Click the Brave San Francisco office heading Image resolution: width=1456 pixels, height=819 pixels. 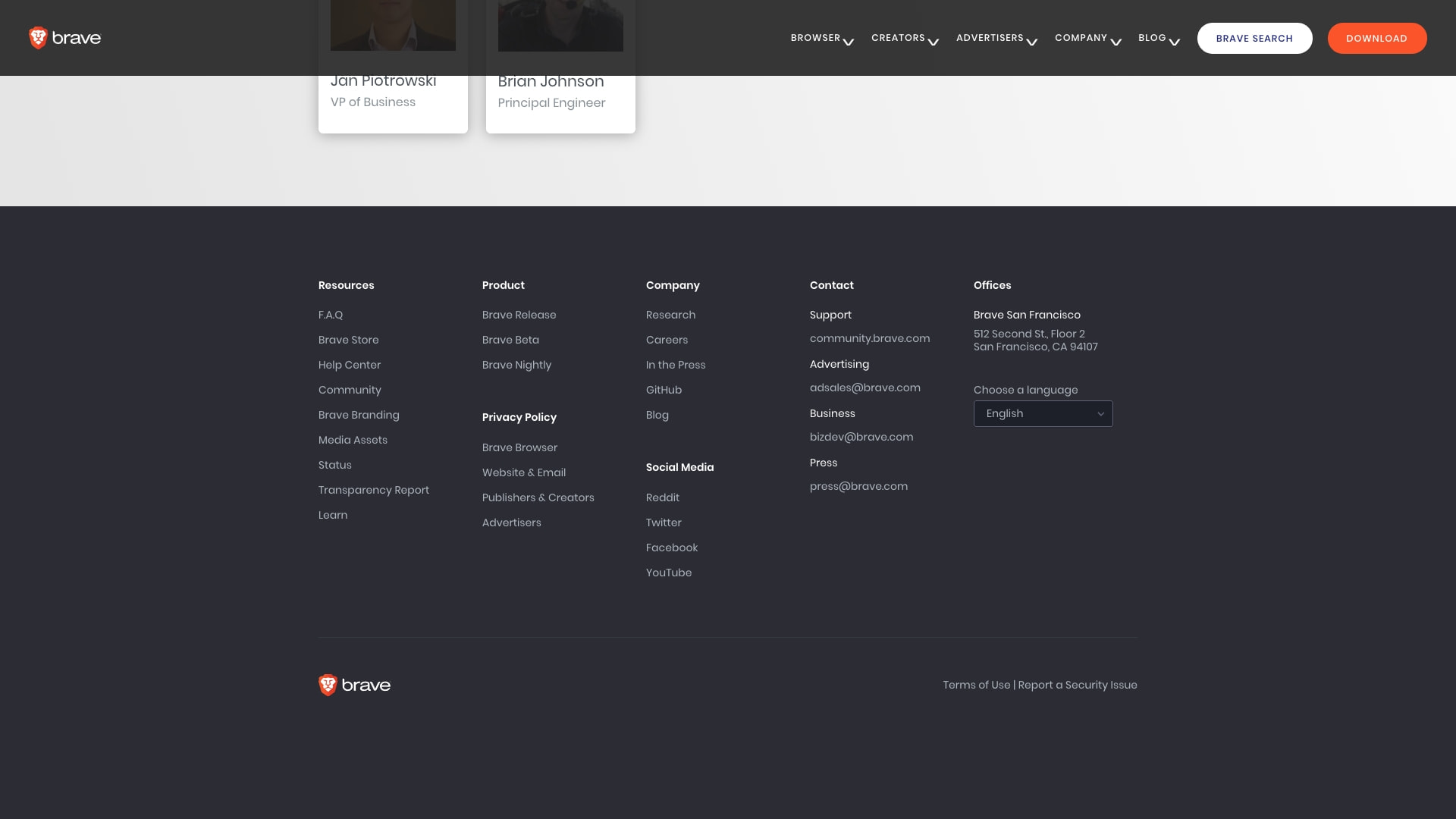tap(1027, 315)
